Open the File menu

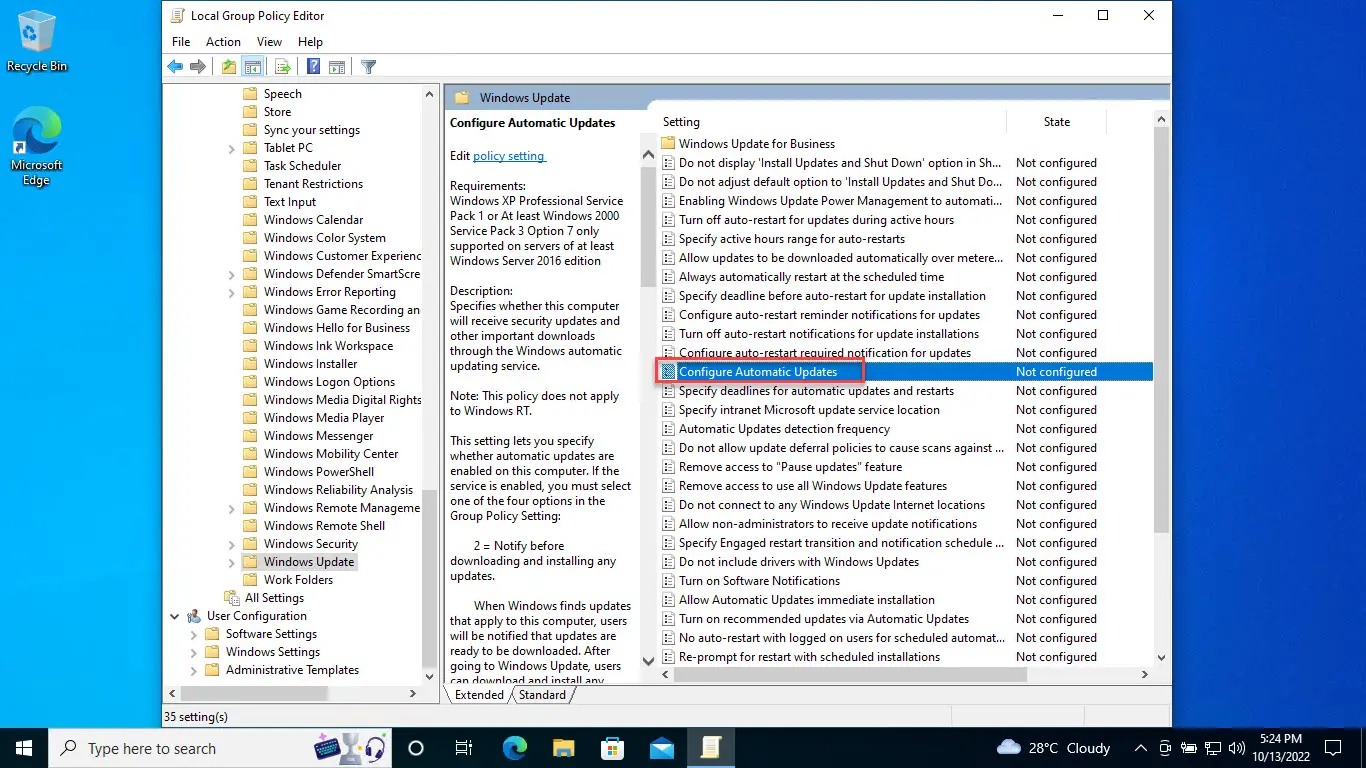[x=181, y=42]
